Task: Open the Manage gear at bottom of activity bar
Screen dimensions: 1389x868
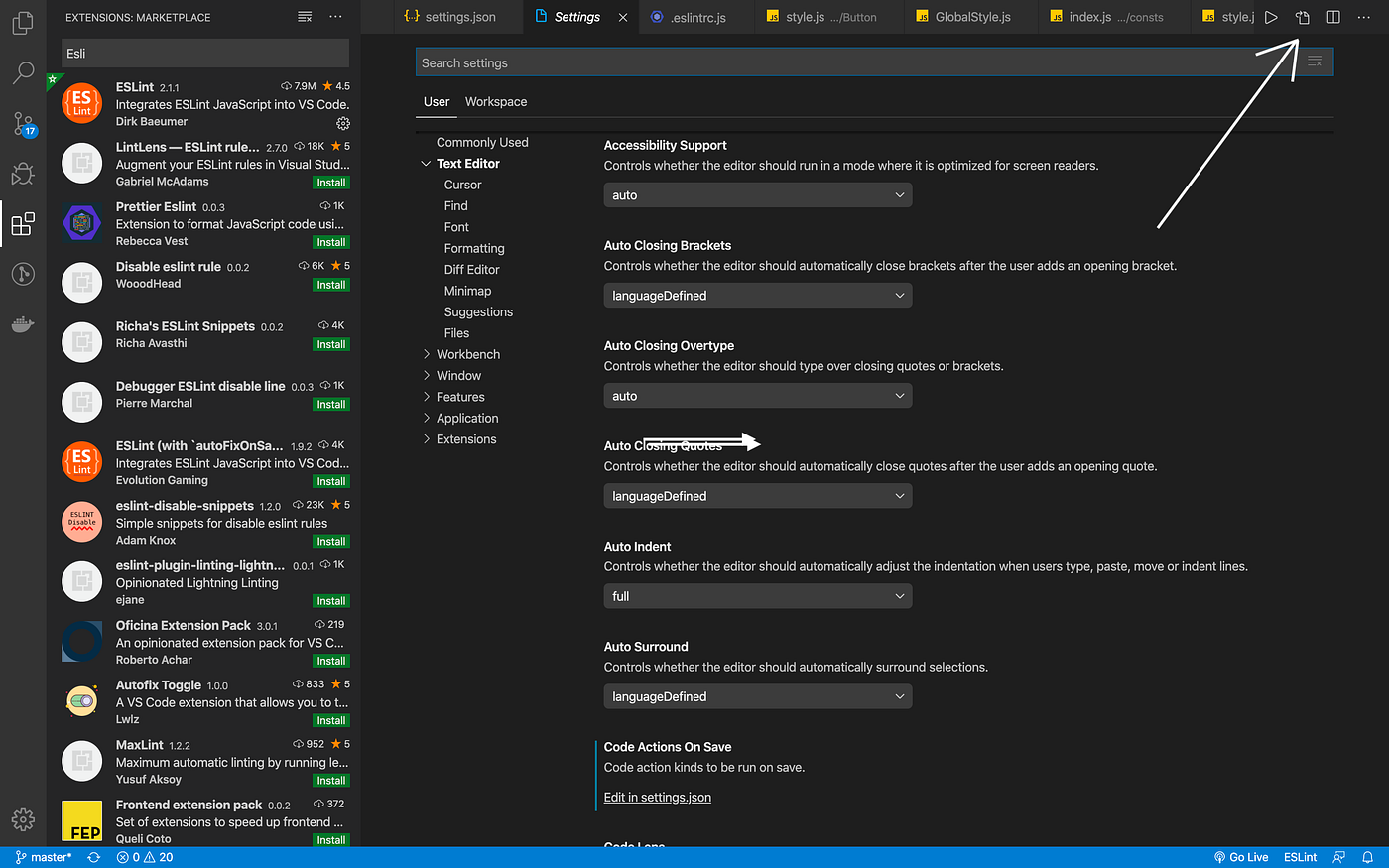Action: pyautogui.click(x=22, y=819)
